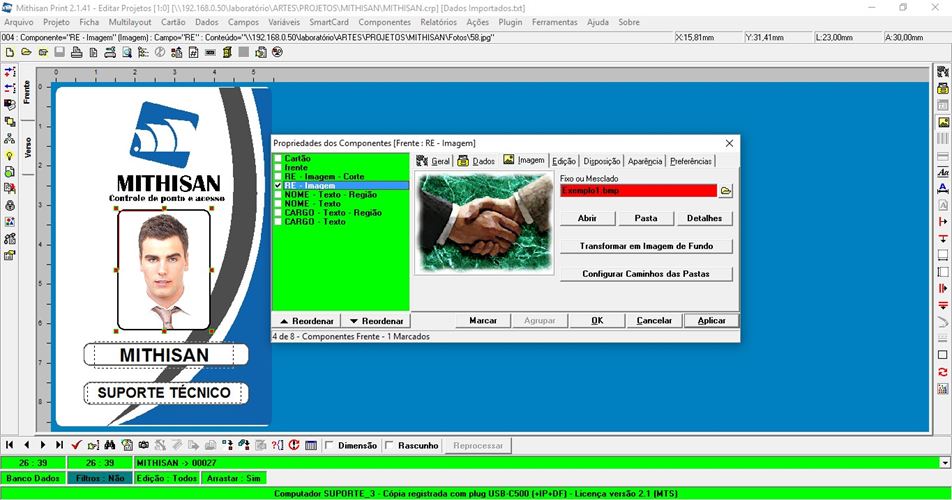Go to last record arrow
Image resolution: width=952 pixels, height=500 pixels.
[x=59, y=445]
